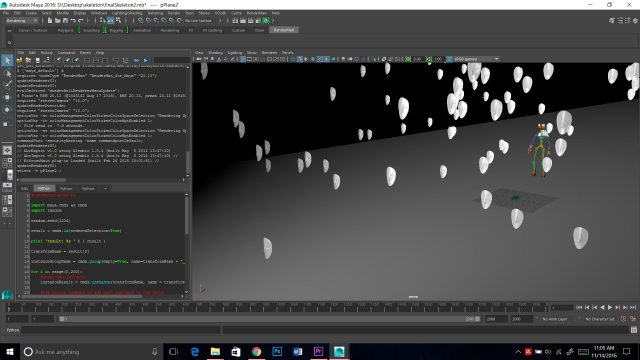This screenshot has width=640, height=360.
Task: Click the Save scene icon
Action: (65, 20)
